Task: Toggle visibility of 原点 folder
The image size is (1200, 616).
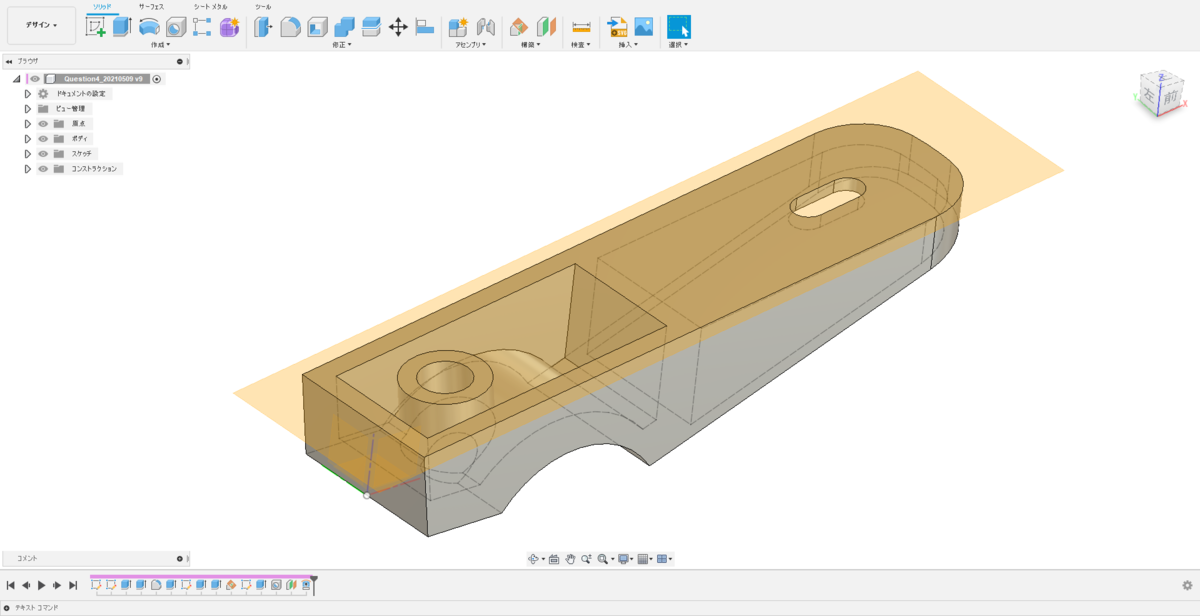Action: (43, 124)
